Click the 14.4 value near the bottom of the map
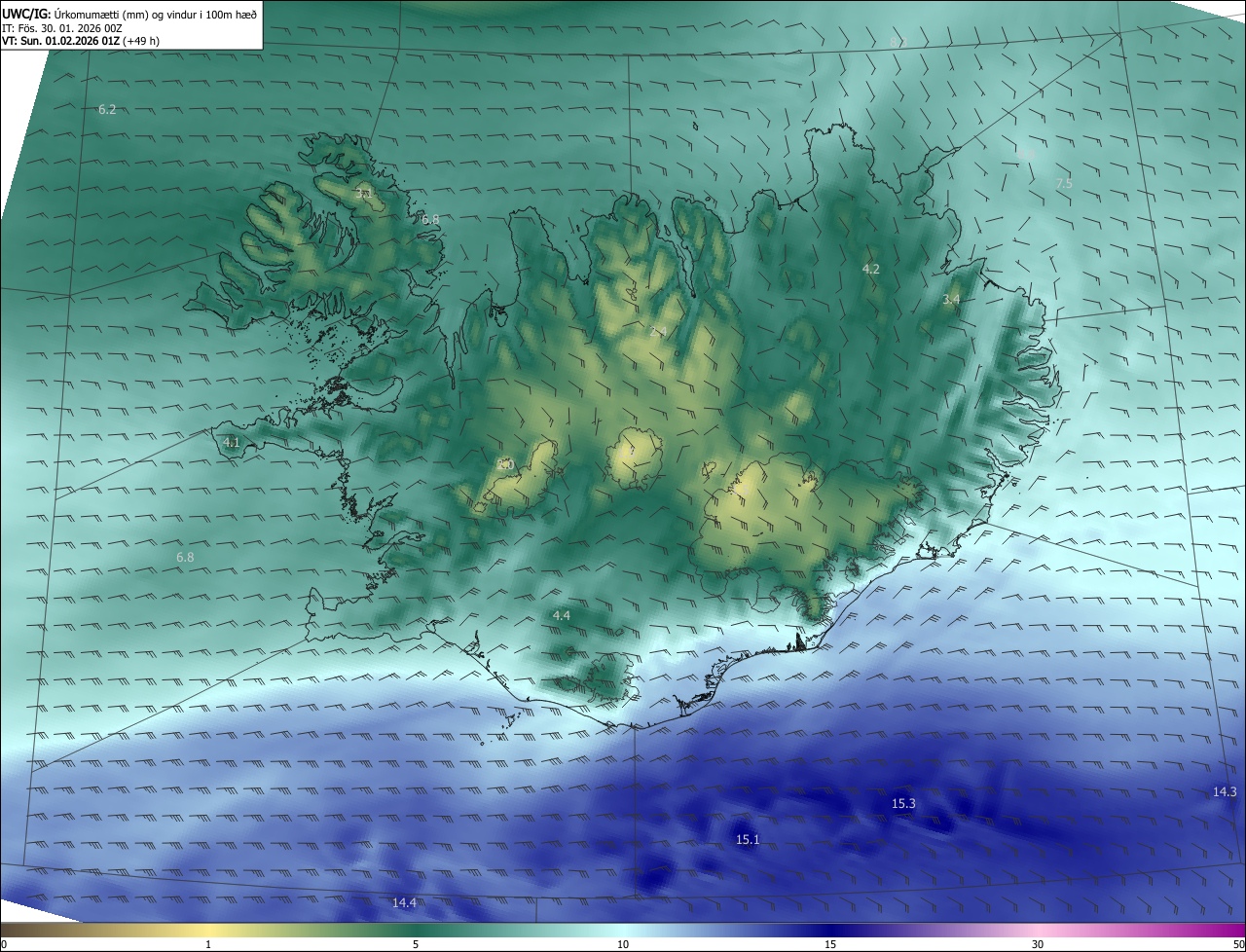1246x952 pixels. [x=404, y=903]
